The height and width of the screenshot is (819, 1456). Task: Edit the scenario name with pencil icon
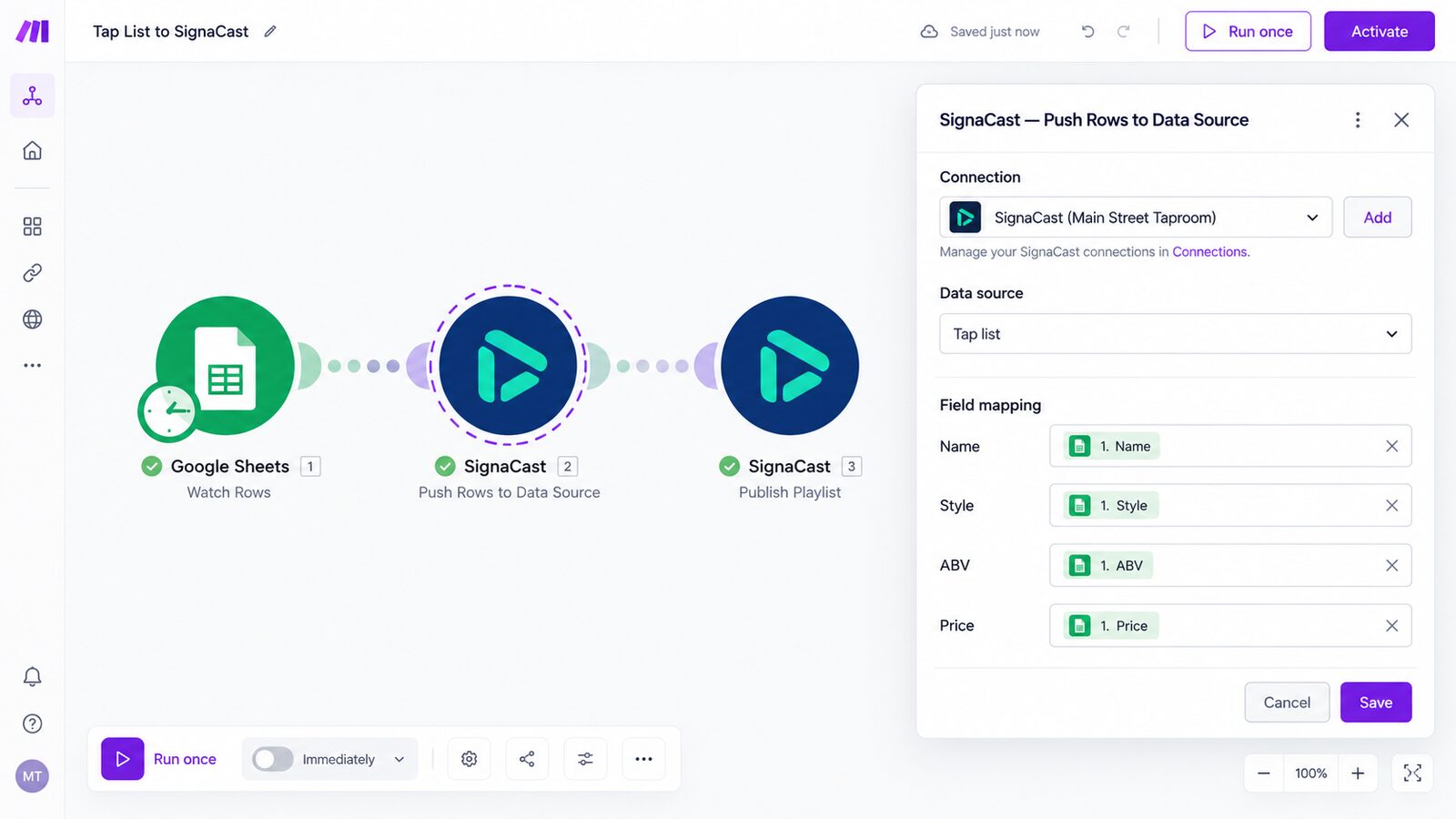tap(270, 31)
